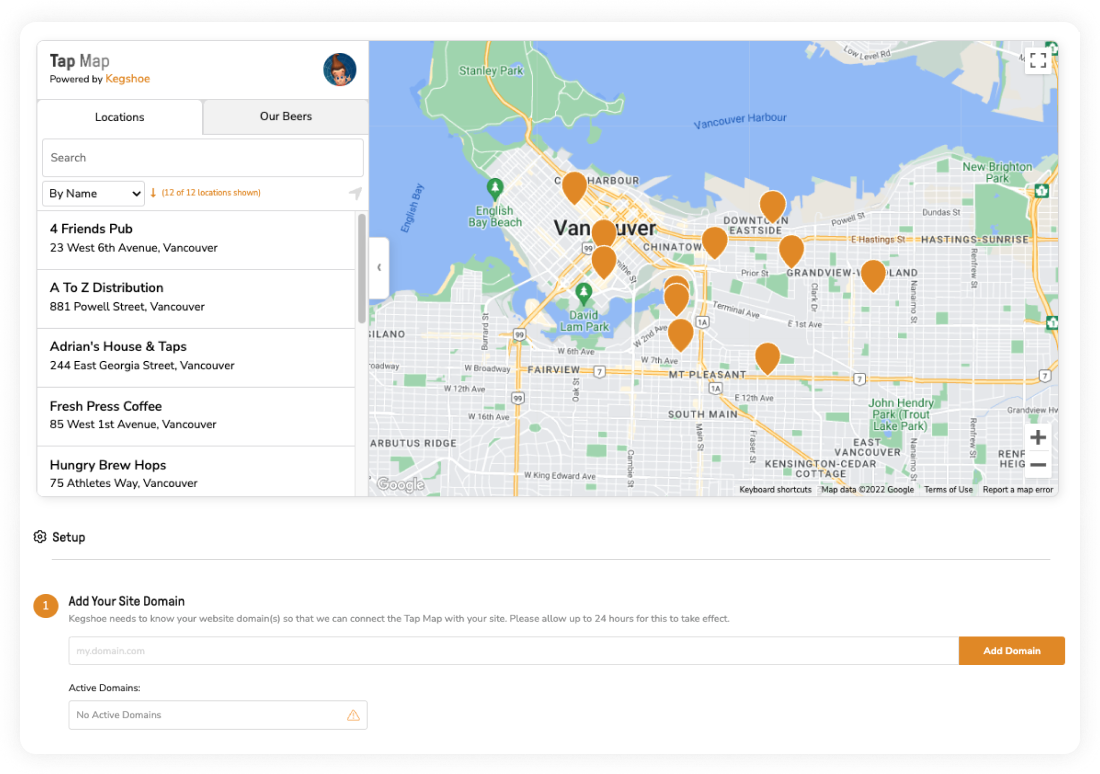Image resolution: width=1100 pixels, height=774 pixels.
Task: Click the Add Domain button
Action: [1012, 650]
